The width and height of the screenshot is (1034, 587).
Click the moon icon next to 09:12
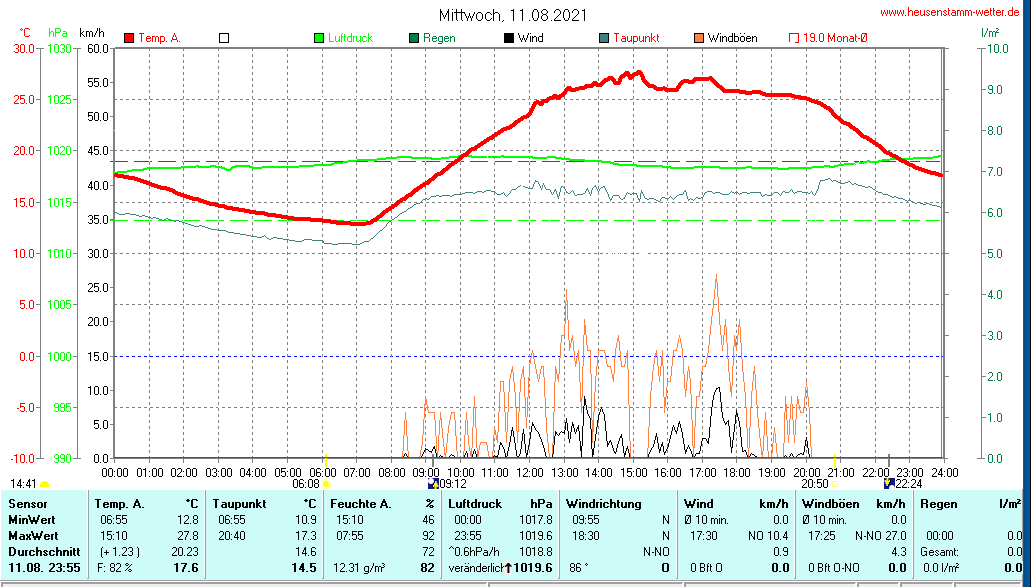pos(432,483)
